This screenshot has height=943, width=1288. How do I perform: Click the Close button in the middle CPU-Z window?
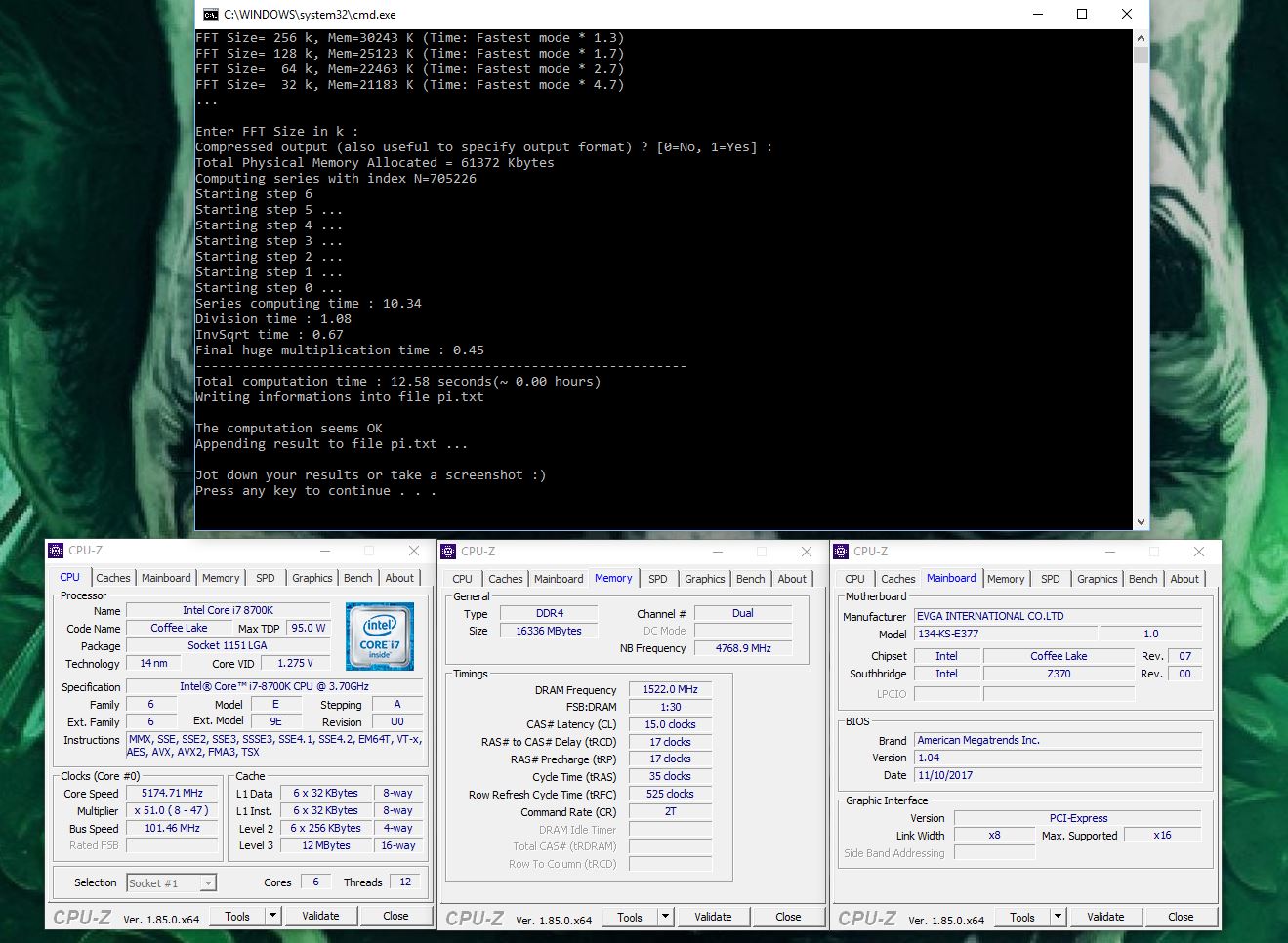[788, 917]
